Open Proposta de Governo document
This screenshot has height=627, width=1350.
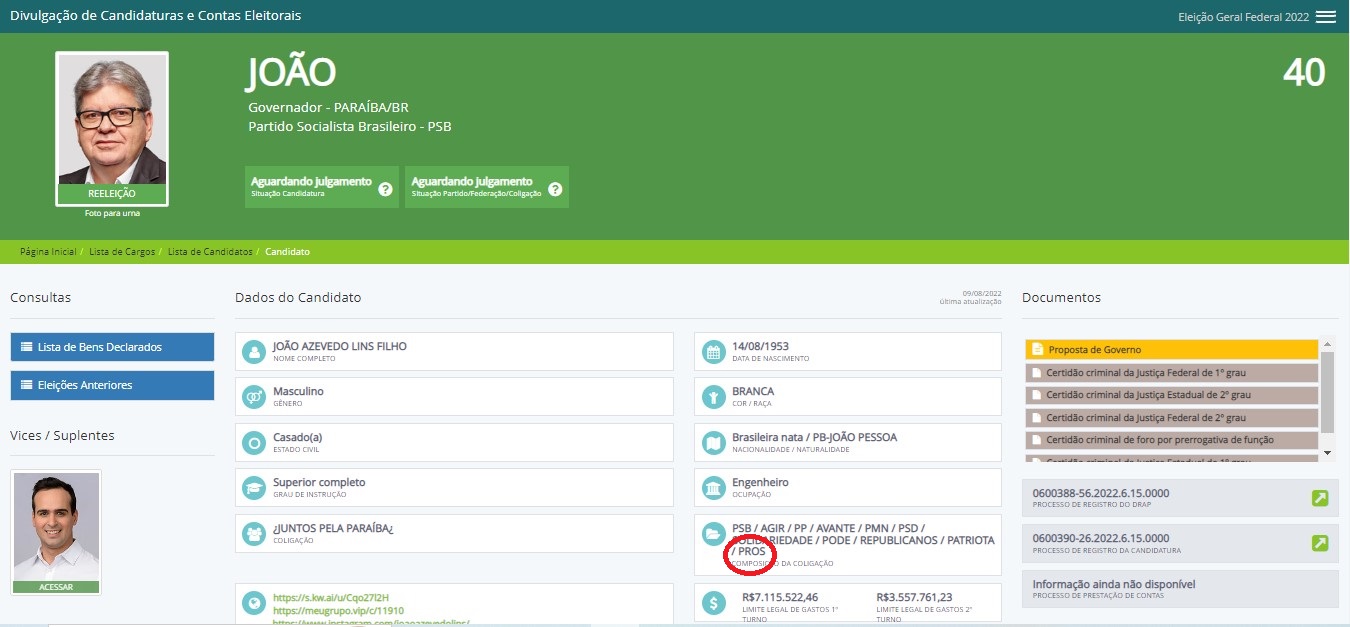pos(1172,350)
